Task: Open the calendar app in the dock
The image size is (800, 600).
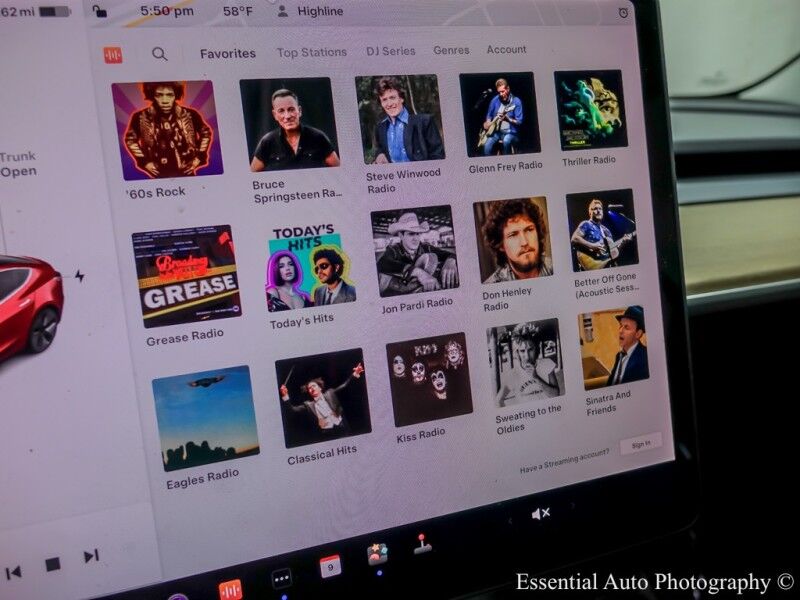Action: (x=330, y=565)
